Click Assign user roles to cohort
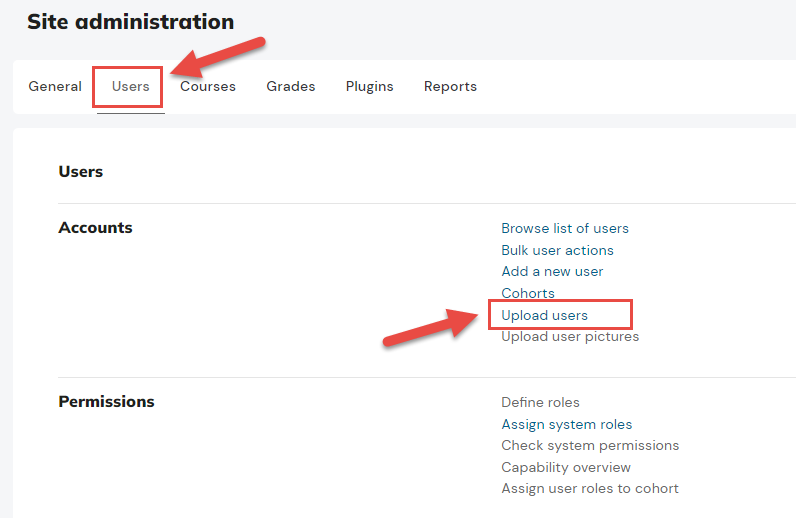796x518 pixels. pos(590,489)
